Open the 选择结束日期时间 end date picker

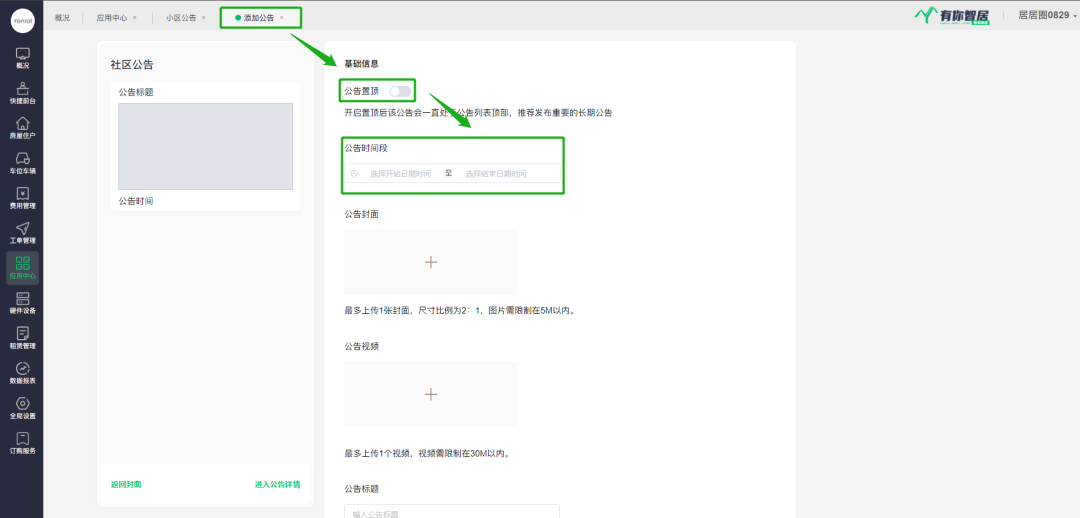(495, 174)
